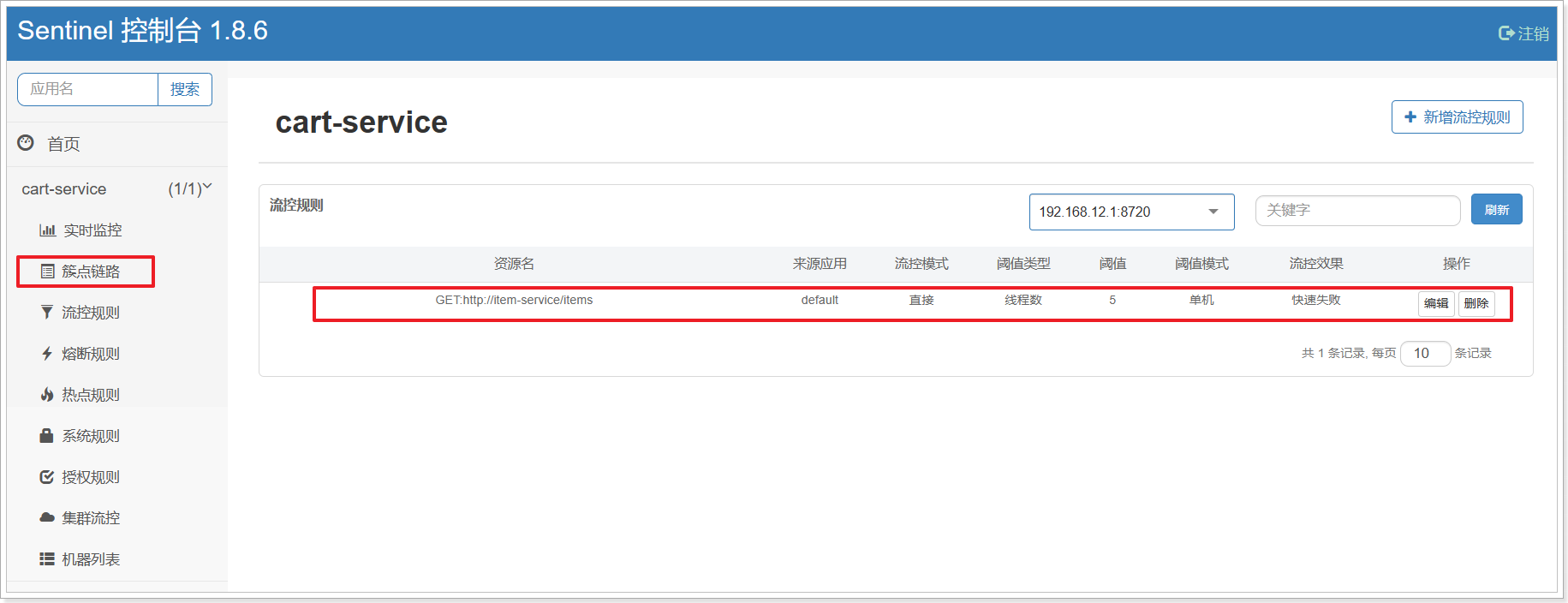Screen dimensions: 1568x603
Task: Collapse the cart-service app chevron
Action: coord(207,186)
